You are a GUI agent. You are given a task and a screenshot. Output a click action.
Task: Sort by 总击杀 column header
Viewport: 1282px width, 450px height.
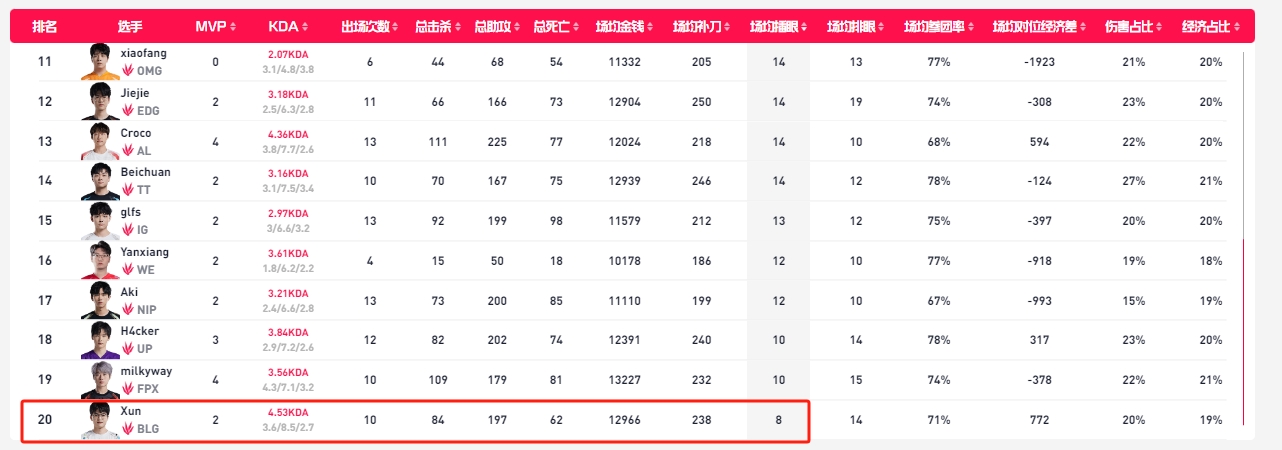pos(437,26)
